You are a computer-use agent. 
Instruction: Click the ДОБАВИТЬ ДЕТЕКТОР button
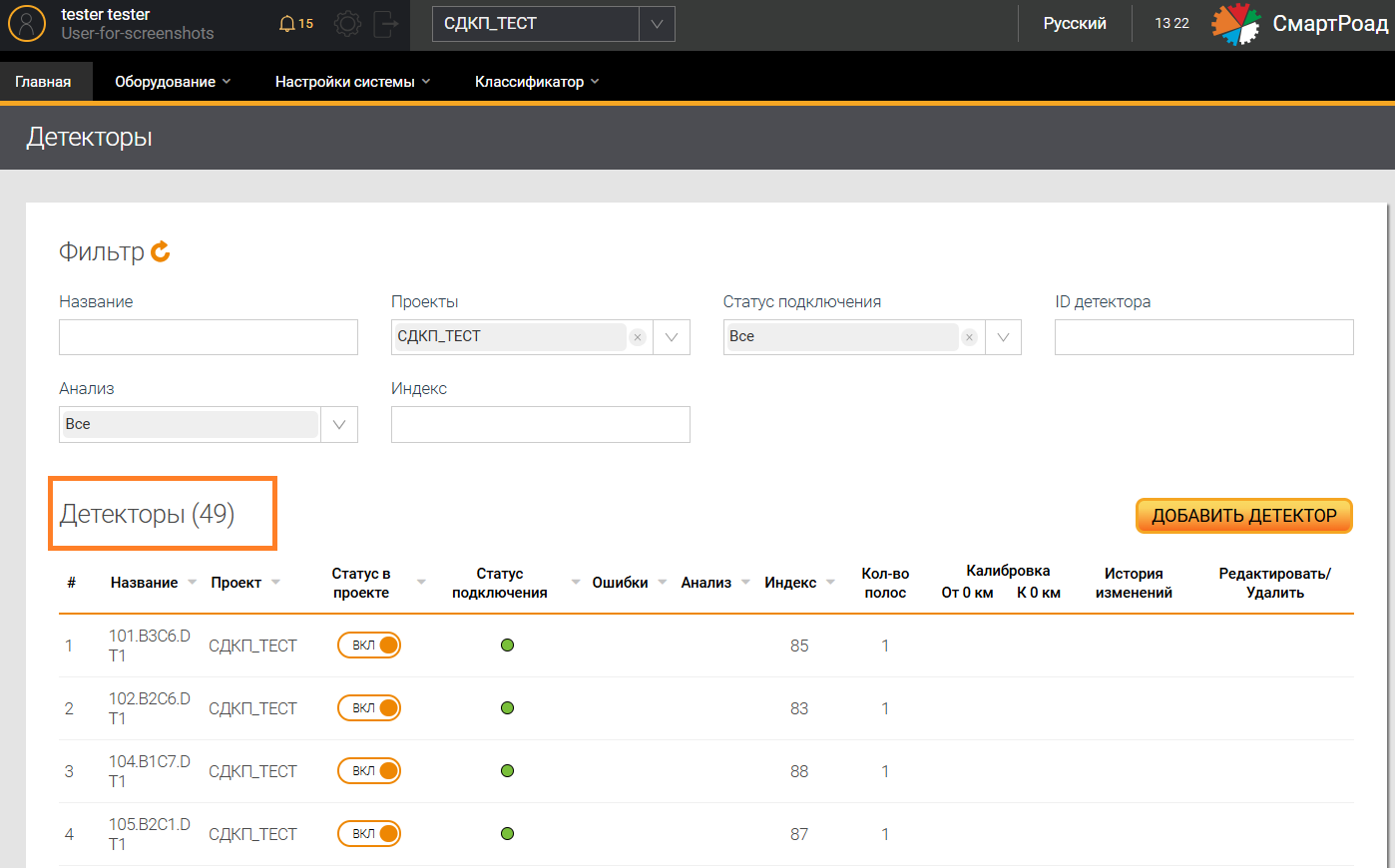[x=1243, y=516]
